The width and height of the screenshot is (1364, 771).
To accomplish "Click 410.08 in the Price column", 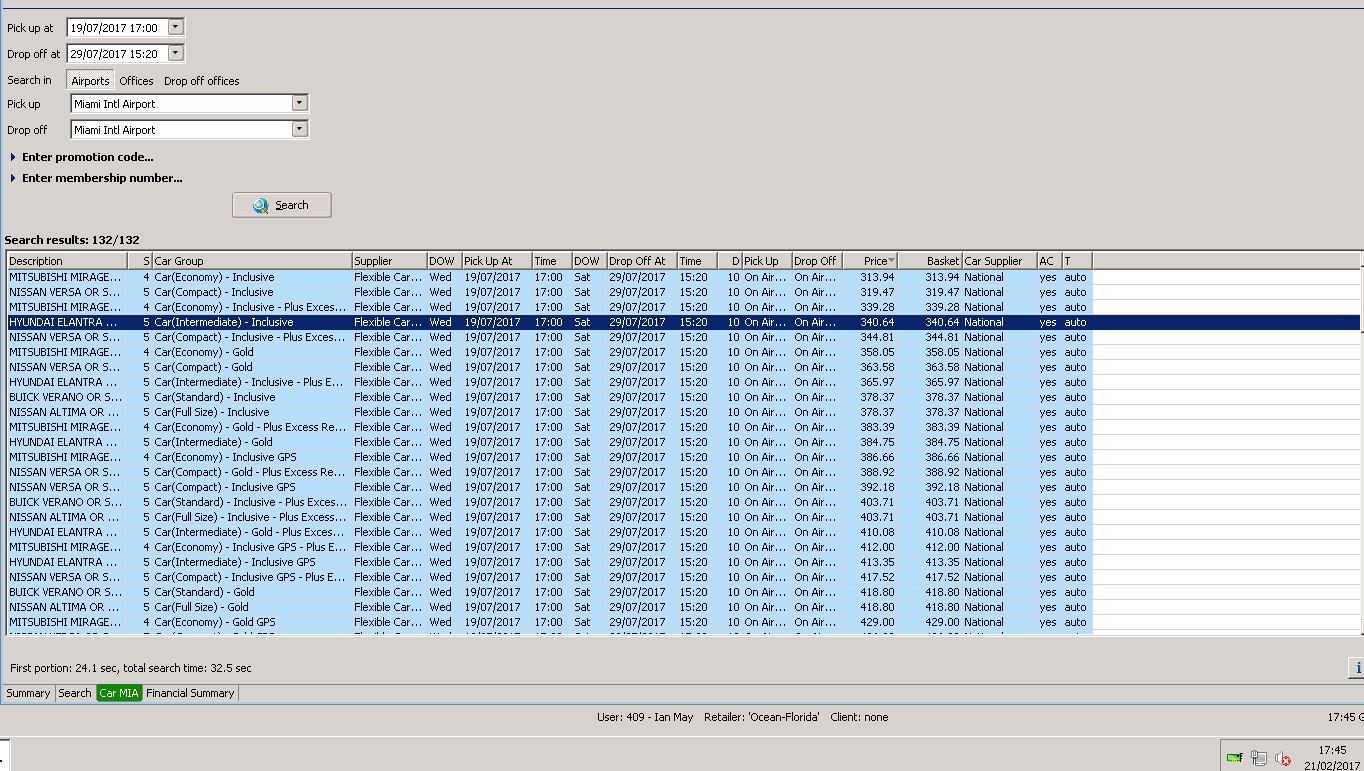I will (877, 532).
